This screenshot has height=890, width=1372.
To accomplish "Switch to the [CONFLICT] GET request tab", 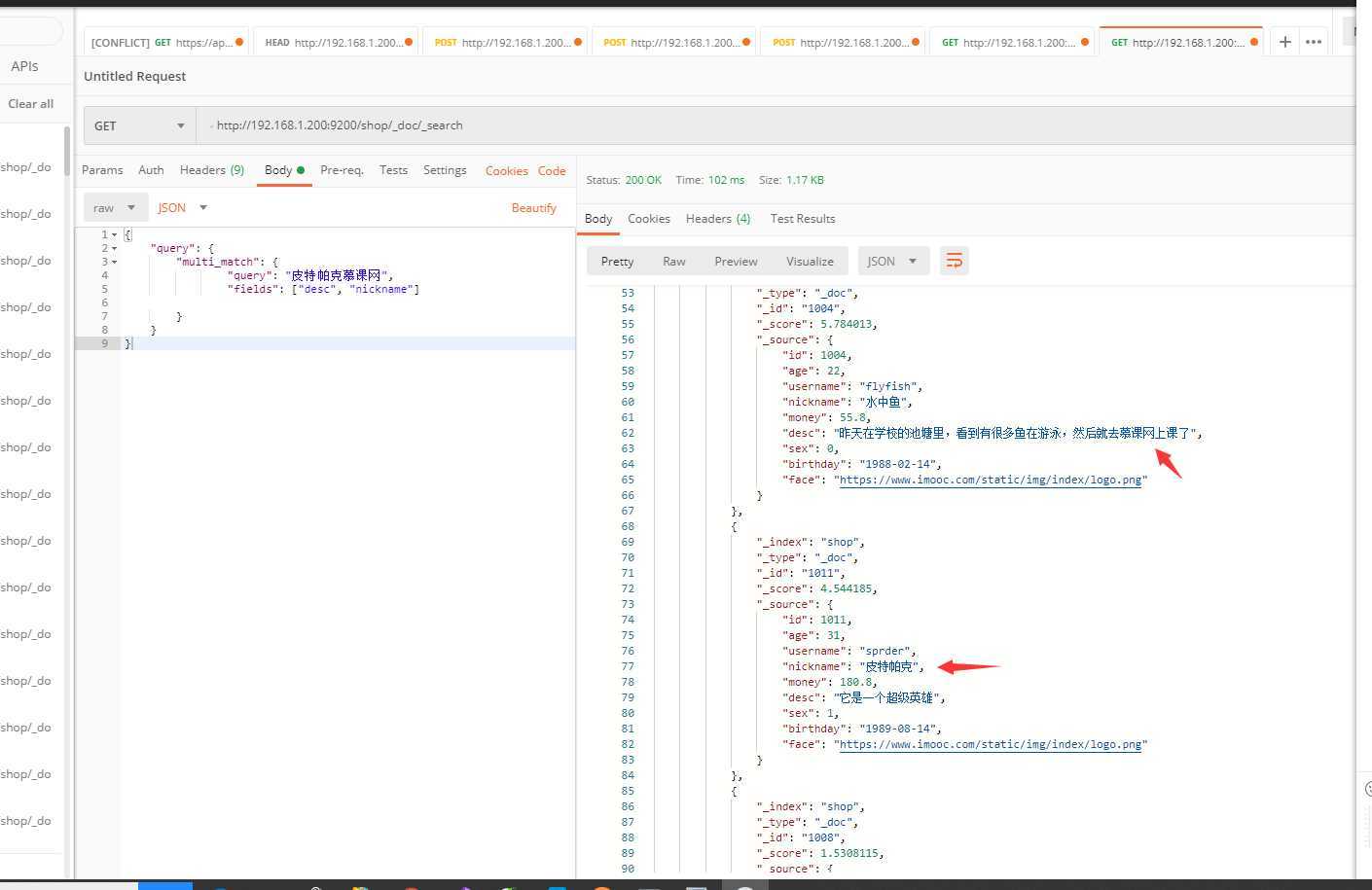I will 166,42.
